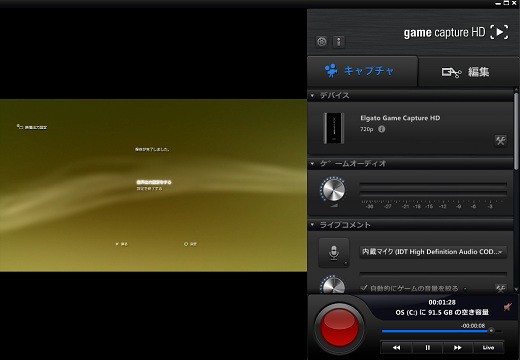
Task: Collapse the ライブコメント section
Action: click(312, 225)
